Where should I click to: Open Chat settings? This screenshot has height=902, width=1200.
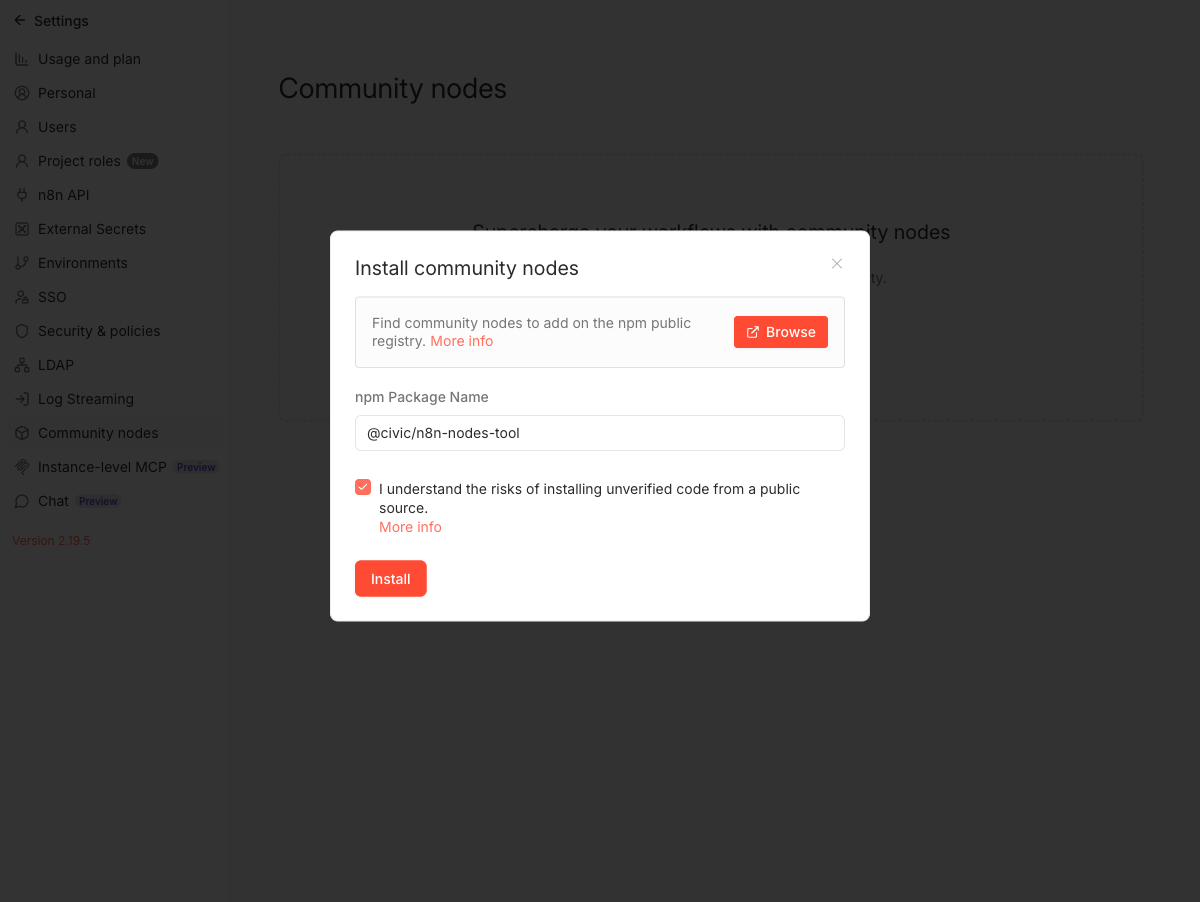click(53, 501)
